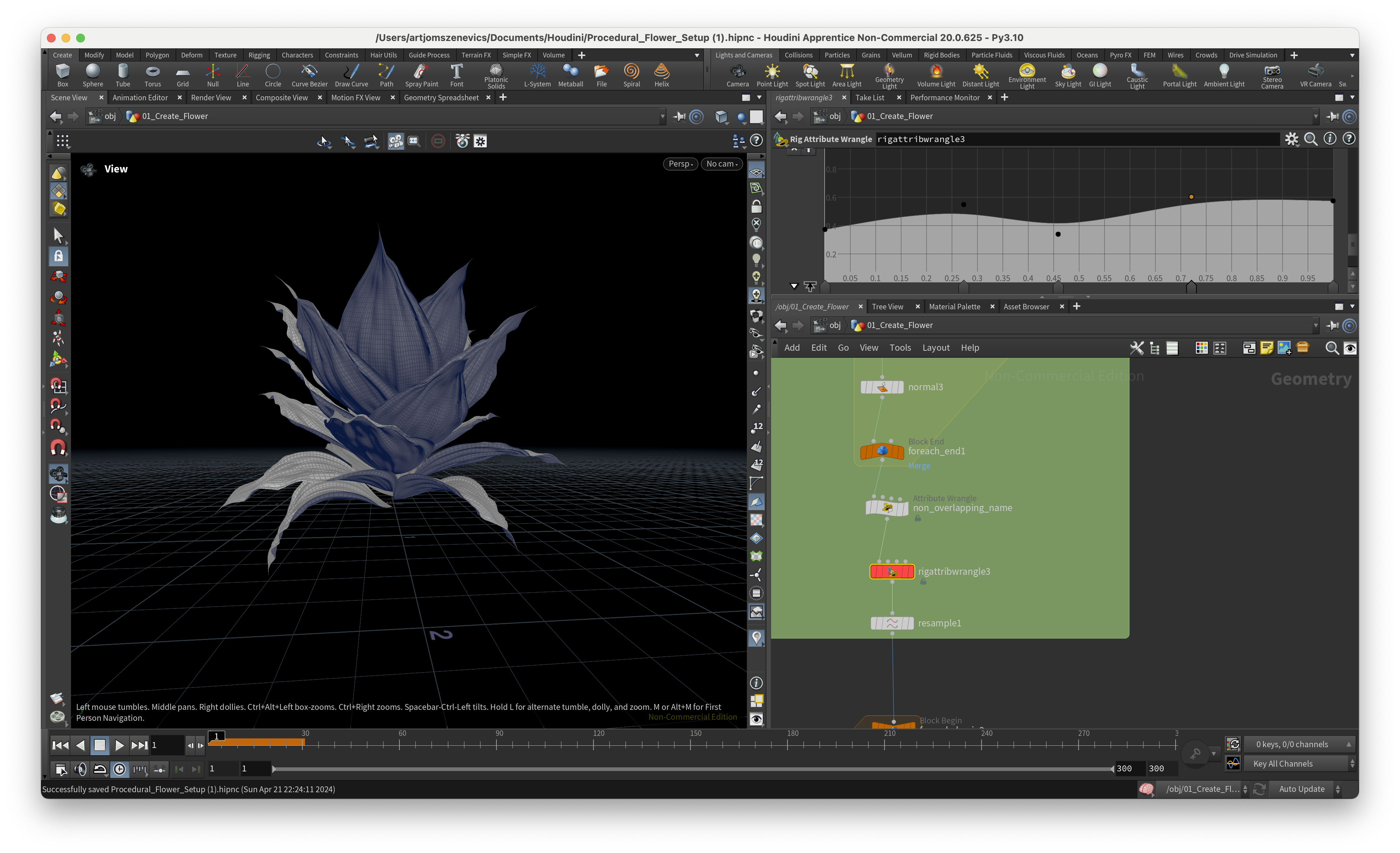Toggle the scene view pin button

pyautogui.click(x=679, y=116)
